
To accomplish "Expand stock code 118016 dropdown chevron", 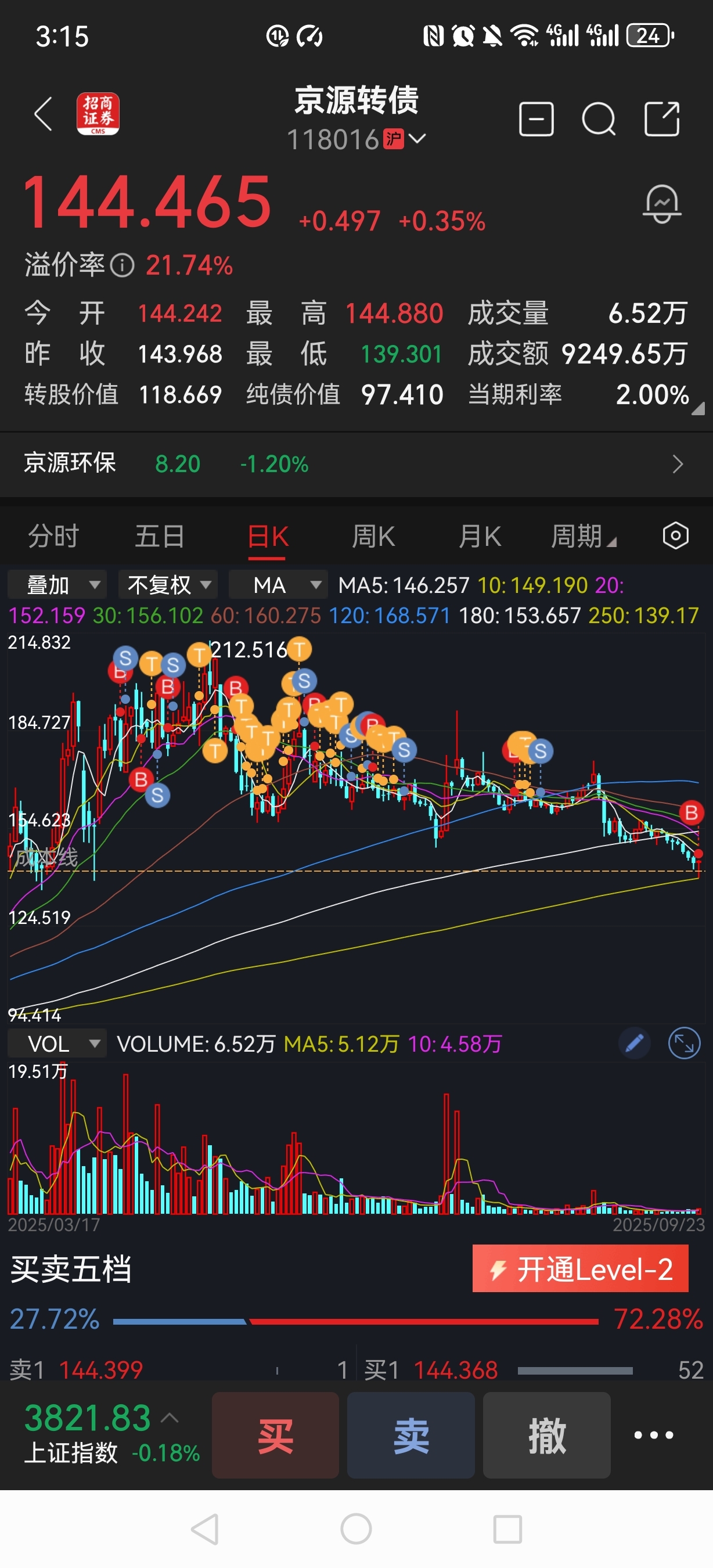I will pos(417,139).
